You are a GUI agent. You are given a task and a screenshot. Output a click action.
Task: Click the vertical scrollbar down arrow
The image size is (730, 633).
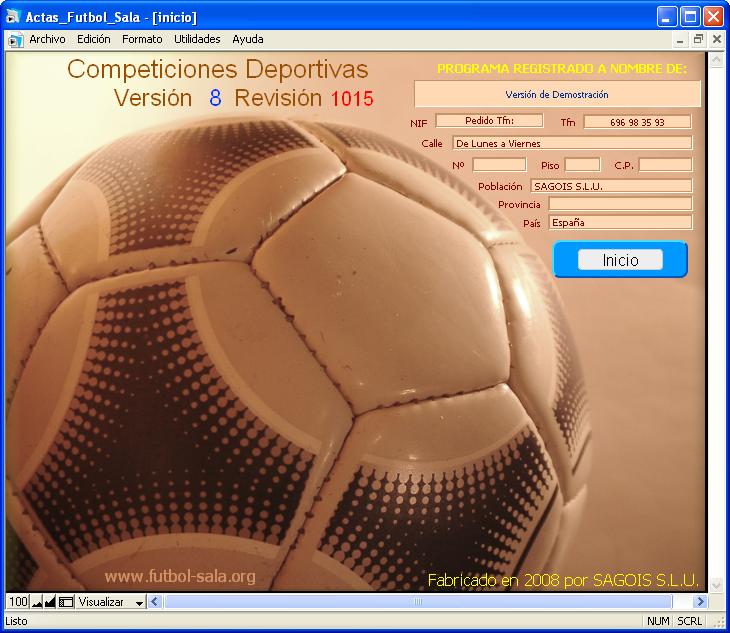716,585
